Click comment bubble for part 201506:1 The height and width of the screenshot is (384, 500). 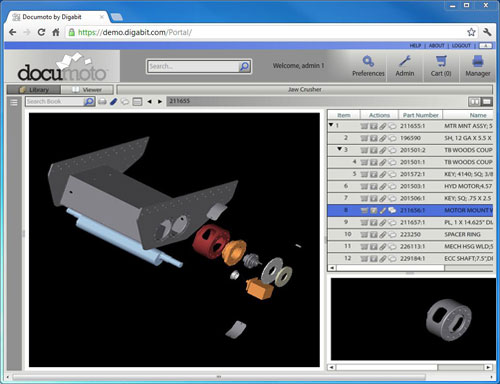[x=393, y=198]
